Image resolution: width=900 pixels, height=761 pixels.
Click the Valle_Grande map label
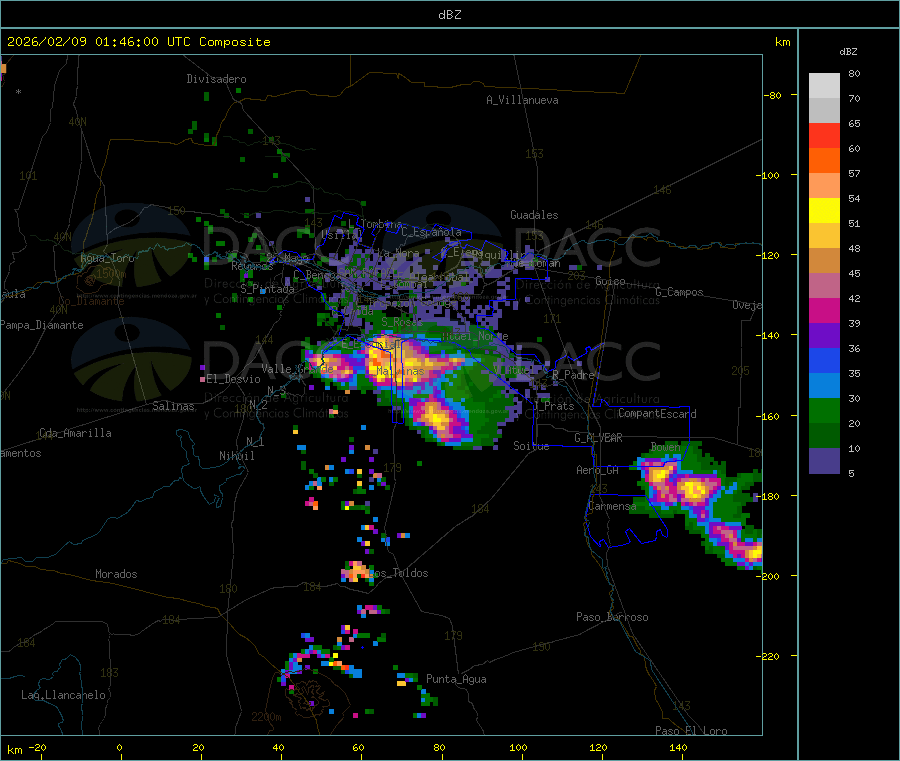click(x=297, y=368)
